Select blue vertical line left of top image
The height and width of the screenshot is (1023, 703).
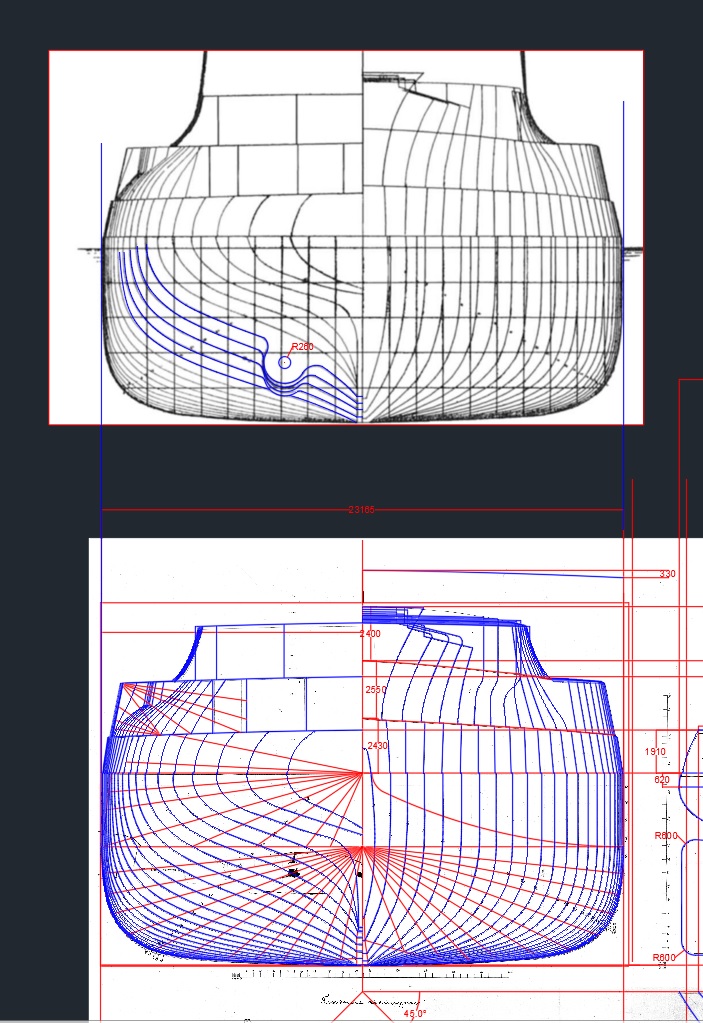101,300
